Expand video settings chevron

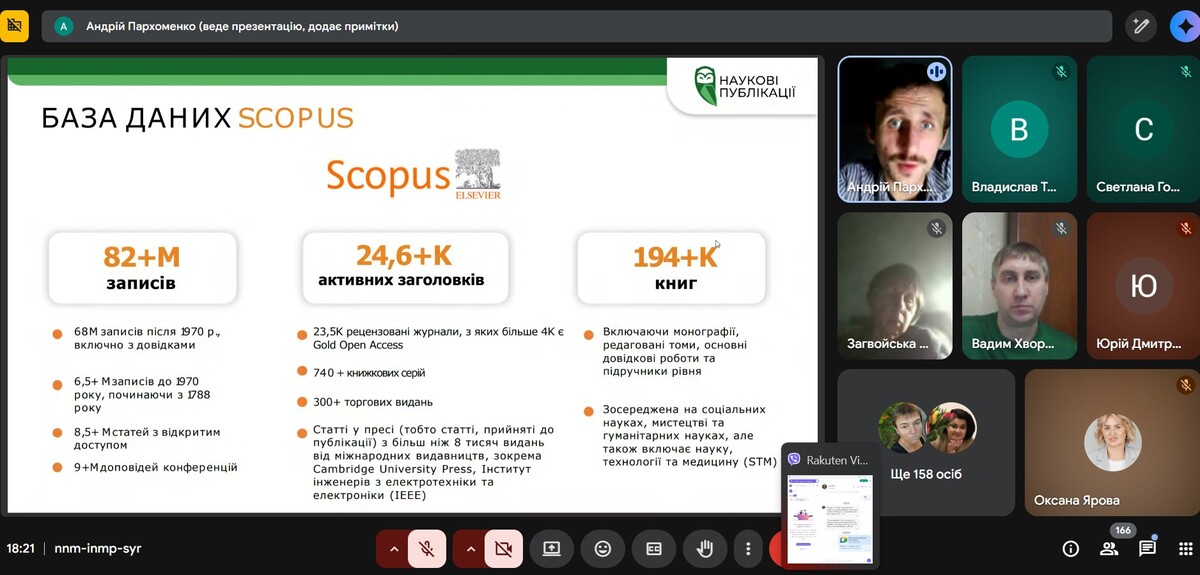(471, 548)
